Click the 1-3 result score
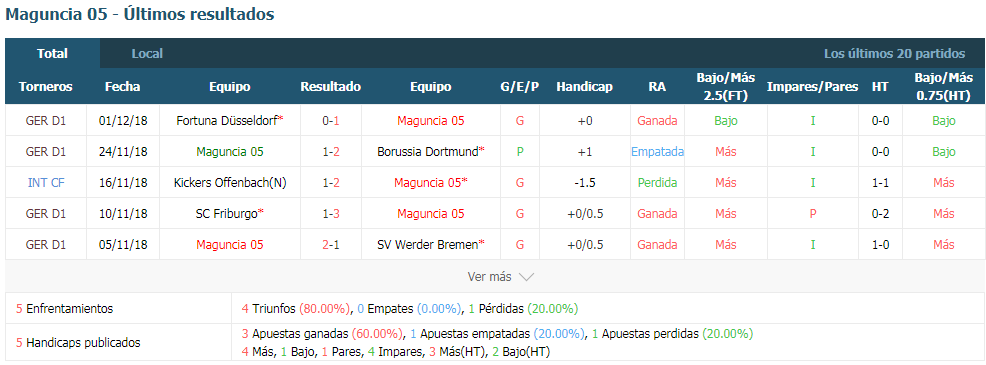This screenshot has width=986, height=365. pos(331,213)
